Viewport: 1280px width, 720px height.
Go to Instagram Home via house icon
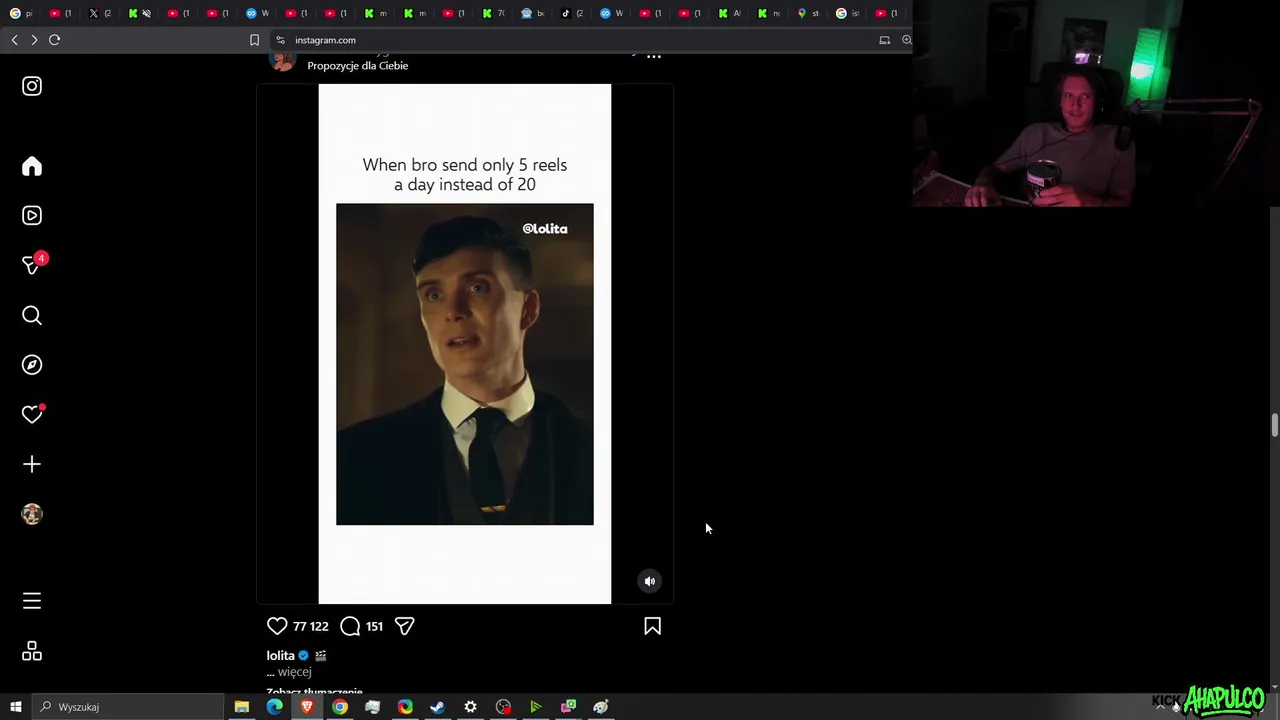coord(32,166)
